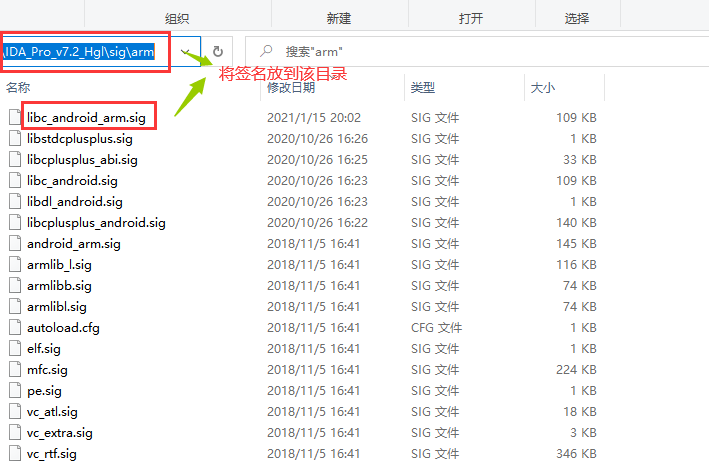Viewport: 709px width, 474px height.
Task: Click the search magnifier icon
Action: pyautogui.click(x=266, y=51)
